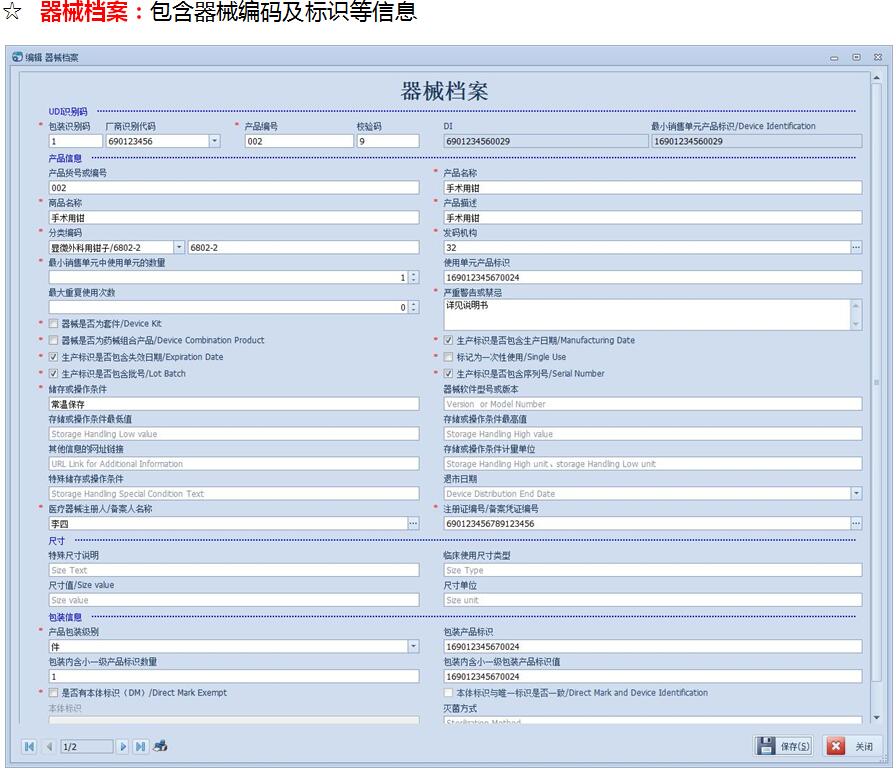896x772 pixels.
Task: Click the 包装内含小一级包装产品标识值 field
Action: click(653, 677)
